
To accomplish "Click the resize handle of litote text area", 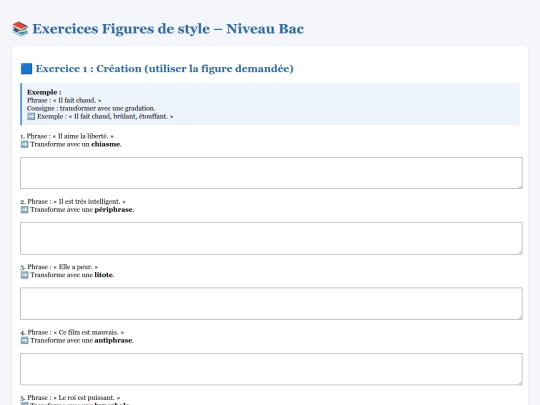I will coord(520,317).
